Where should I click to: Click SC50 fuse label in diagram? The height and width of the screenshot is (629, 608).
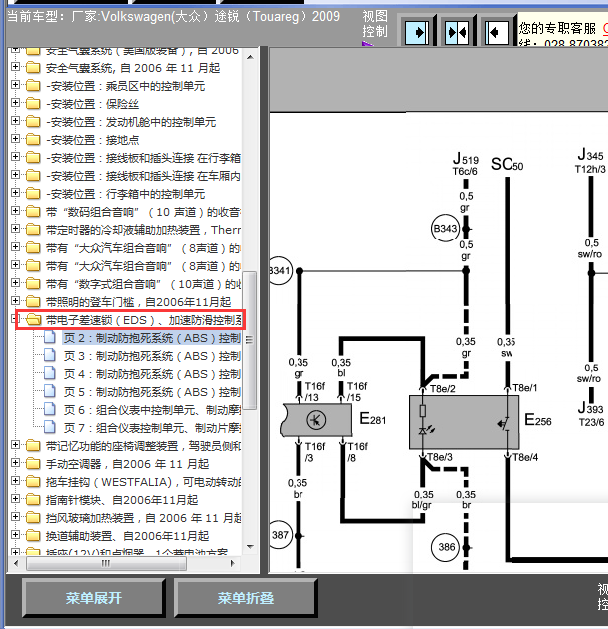pyautogui.click(x=507, y=164)
